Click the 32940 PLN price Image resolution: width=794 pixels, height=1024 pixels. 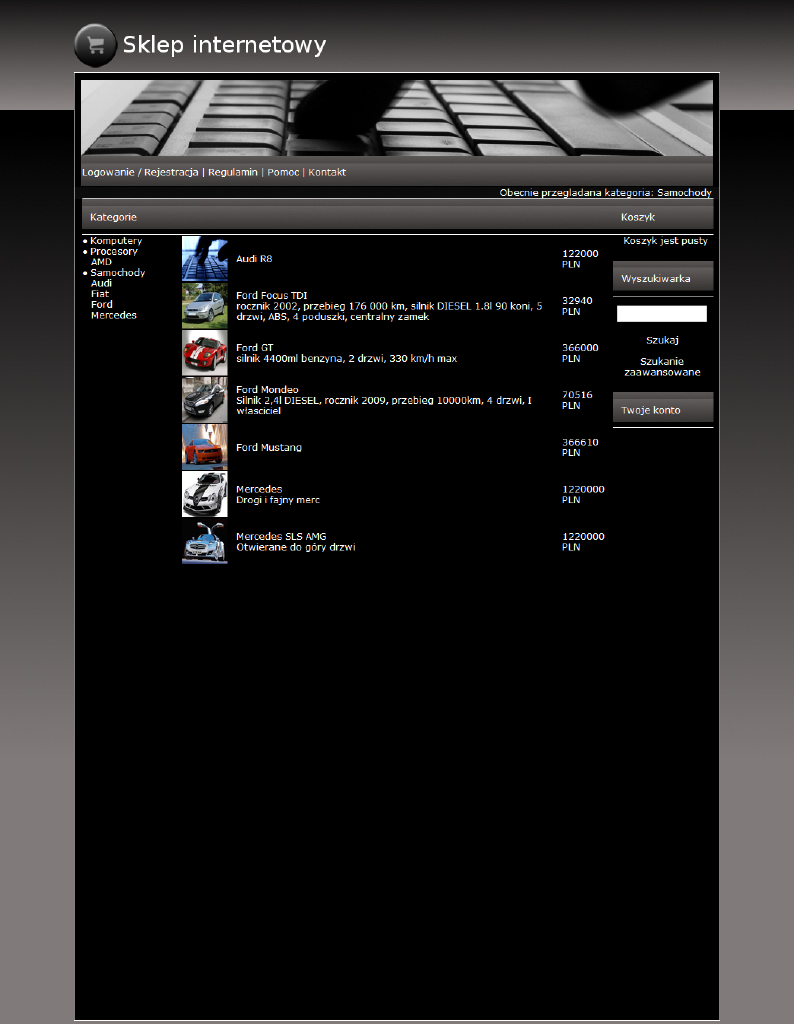pos(577,306)
